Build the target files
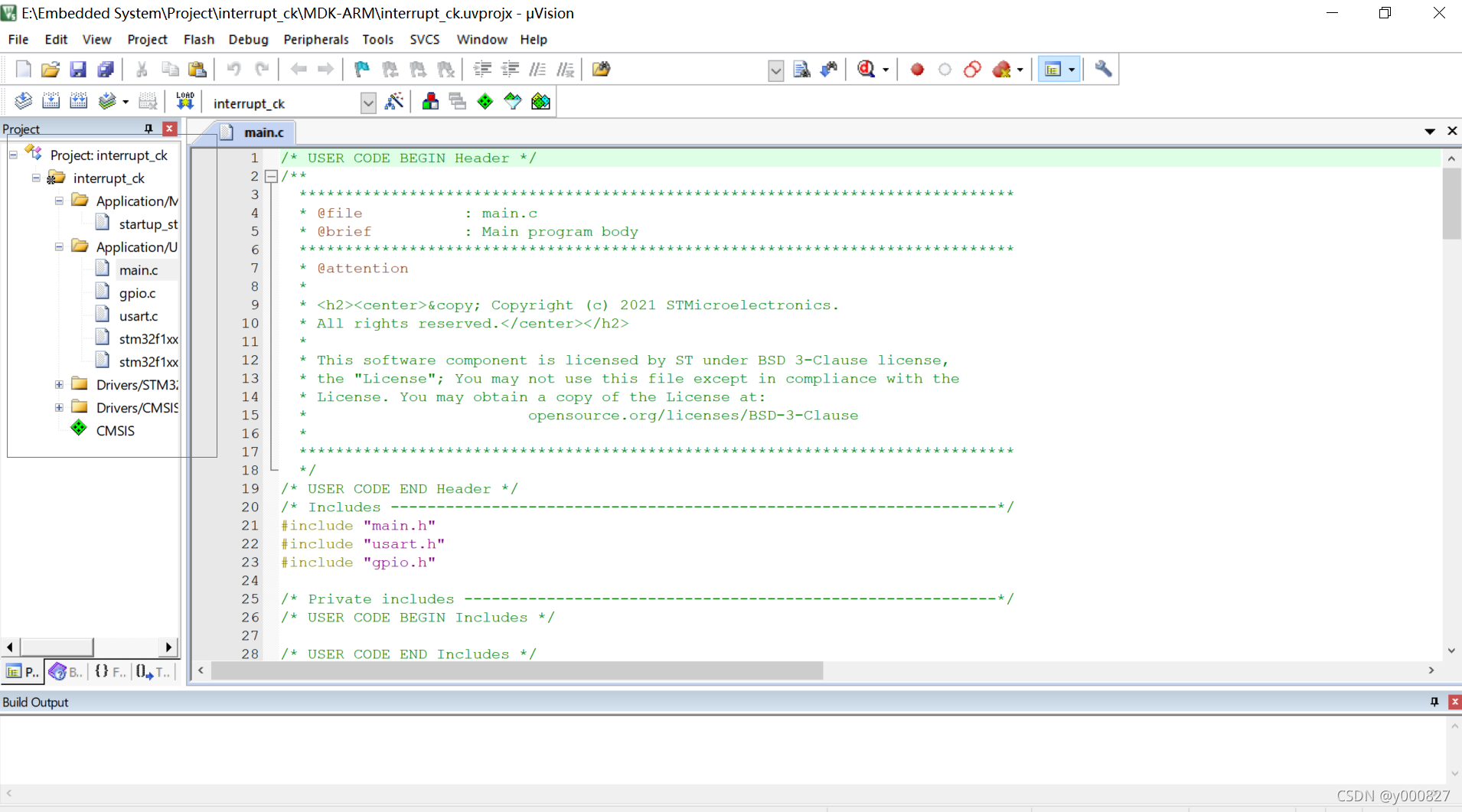1462x812 pixels. tap(51, 101)
